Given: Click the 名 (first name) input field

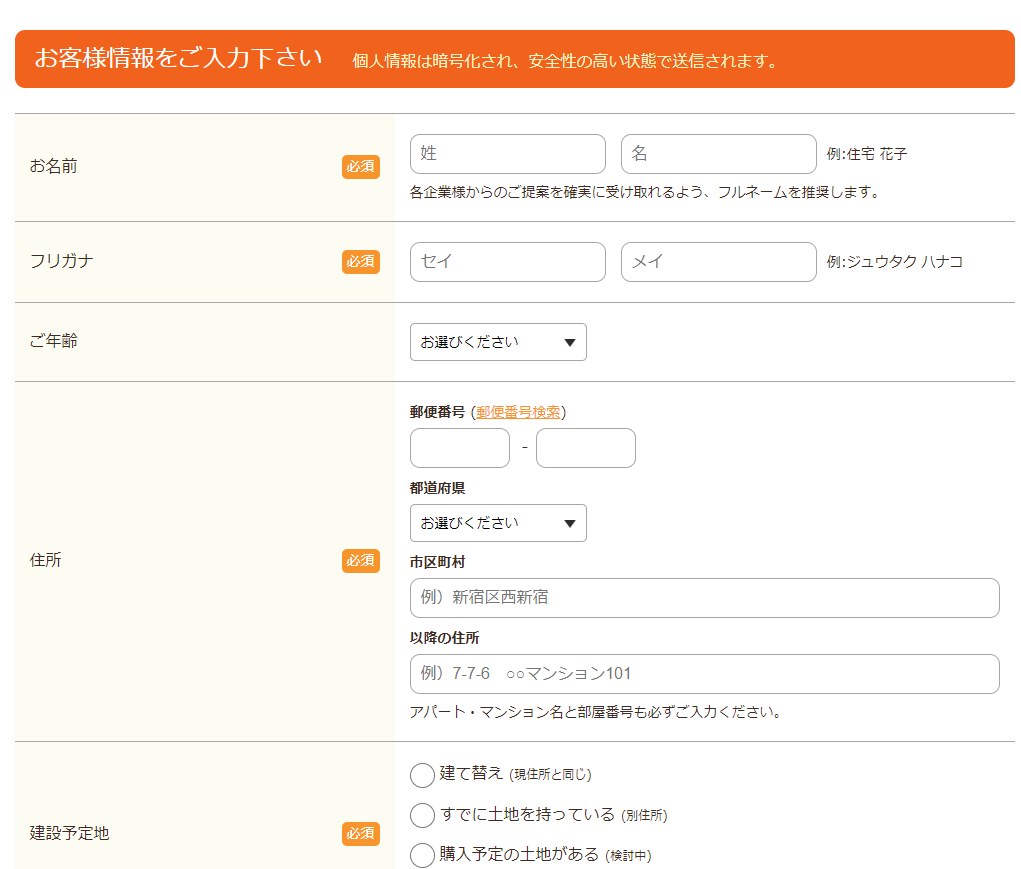Looking at the screenshot, I should pos(718,154).
